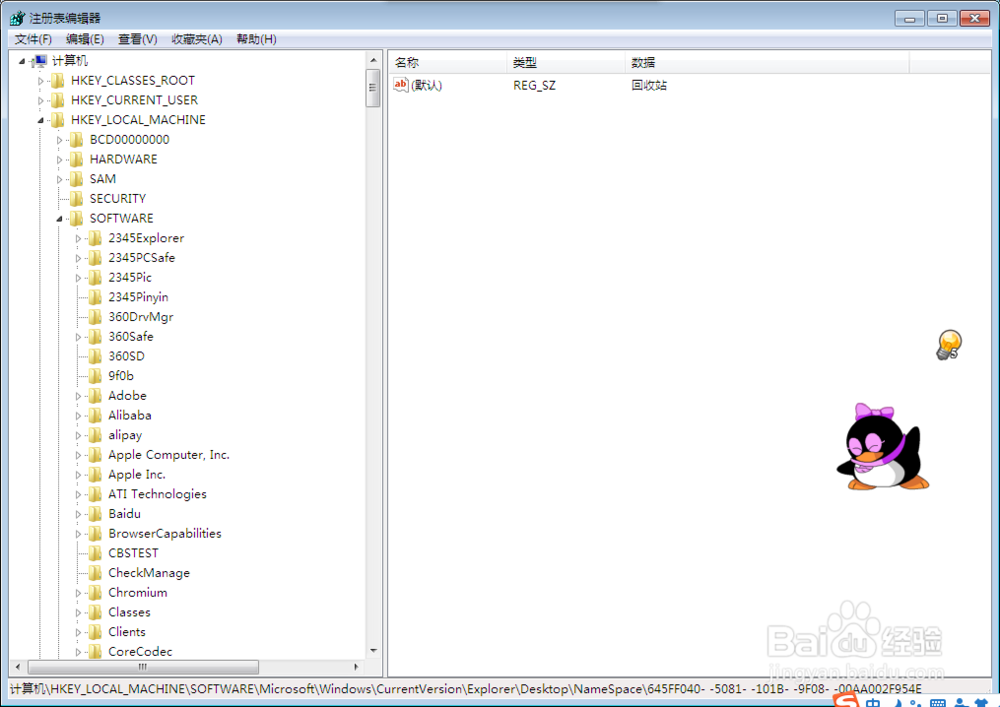Open the 文件(F) menu
The image size is (1000, 707).
click(33, 40)
